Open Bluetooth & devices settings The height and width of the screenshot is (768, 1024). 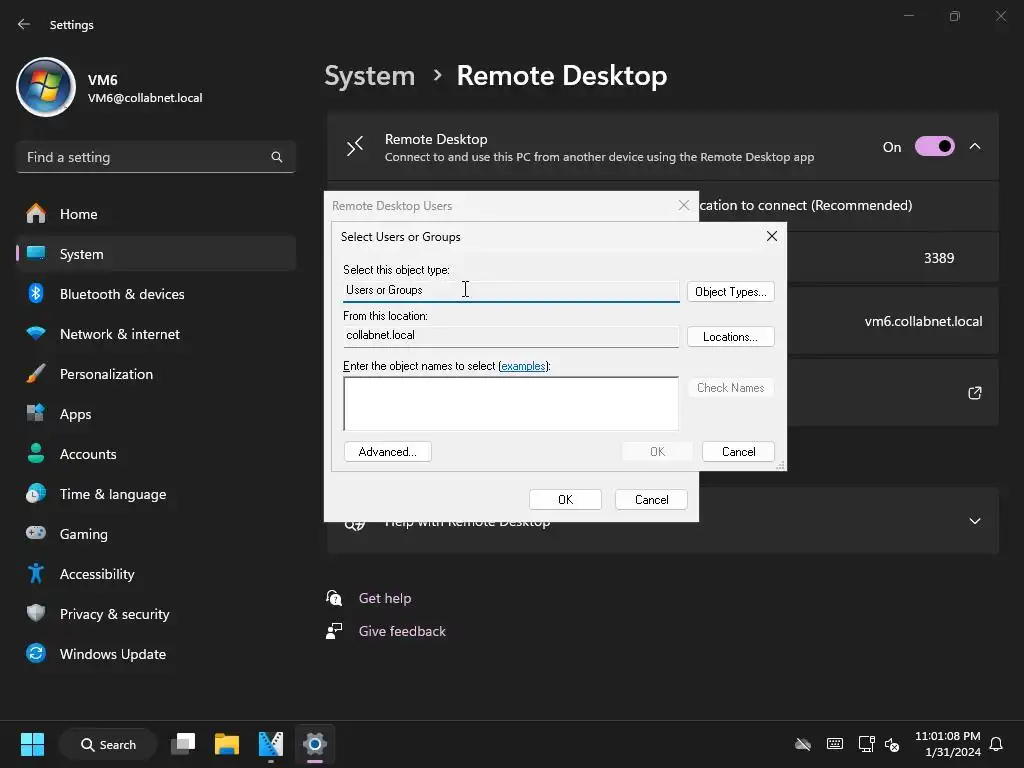(155, 294)
